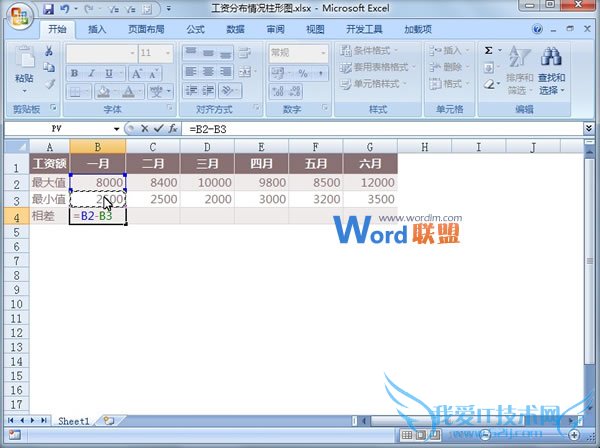The width and height of the screenshot is (600, 448).
Task: Switch to 公式 tab
Action: click(x=196, y=29)
